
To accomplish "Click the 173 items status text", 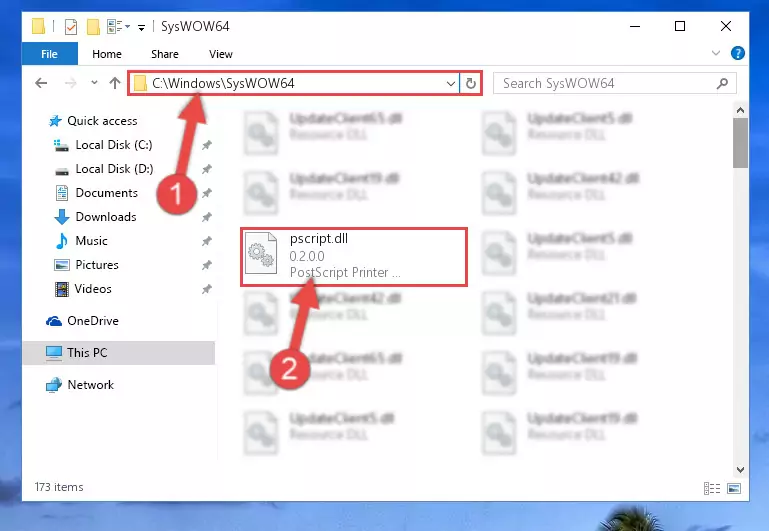I will [x=59, y=487].
